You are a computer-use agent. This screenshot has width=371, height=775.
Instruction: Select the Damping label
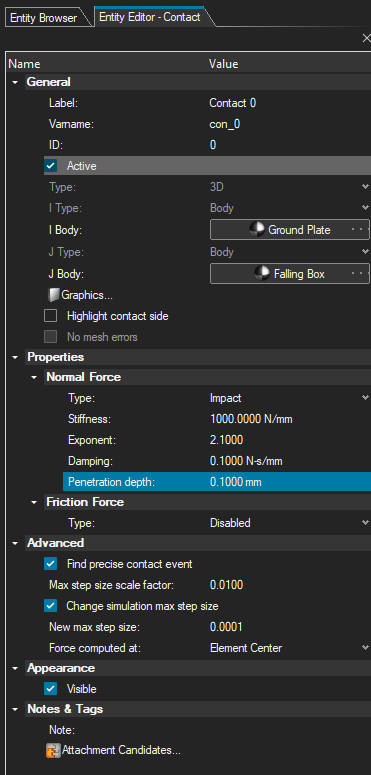pos(90,461)
